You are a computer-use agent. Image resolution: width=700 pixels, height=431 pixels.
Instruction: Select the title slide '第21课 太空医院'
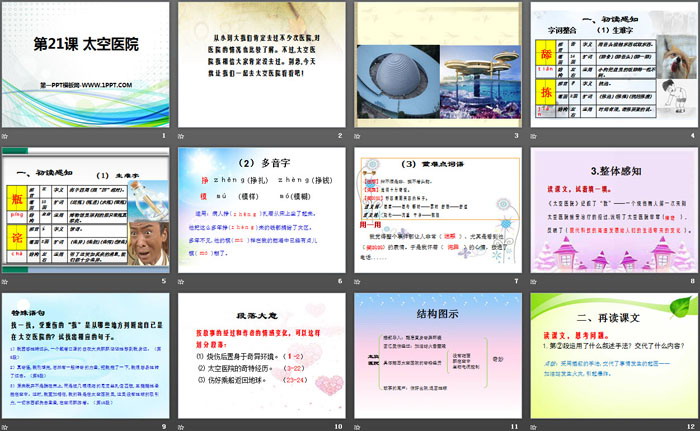[85, 64]
